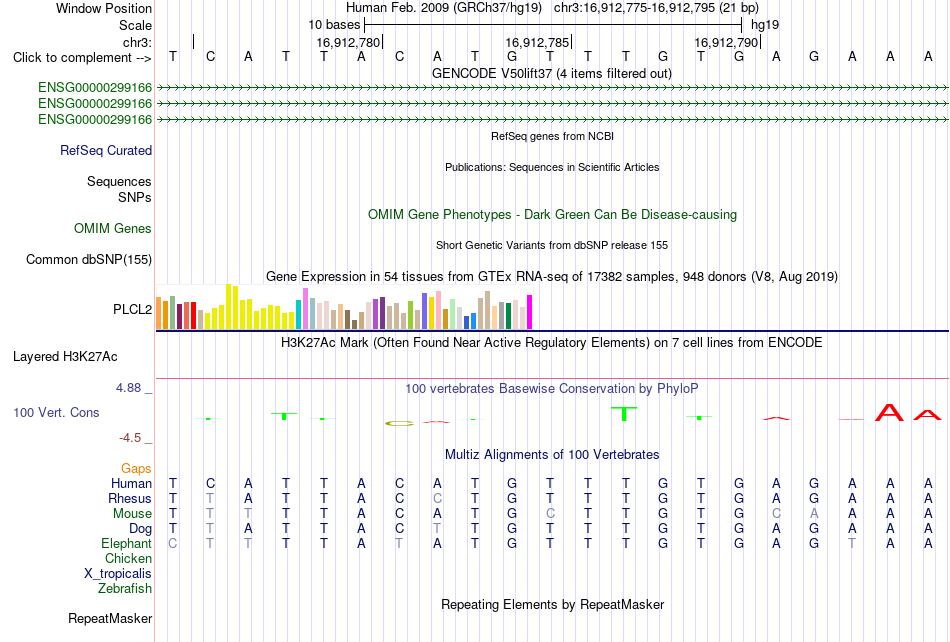Click the tallest yellow GTEx expression bar
Screen dimensions: 950x642
tap(228, 306)
